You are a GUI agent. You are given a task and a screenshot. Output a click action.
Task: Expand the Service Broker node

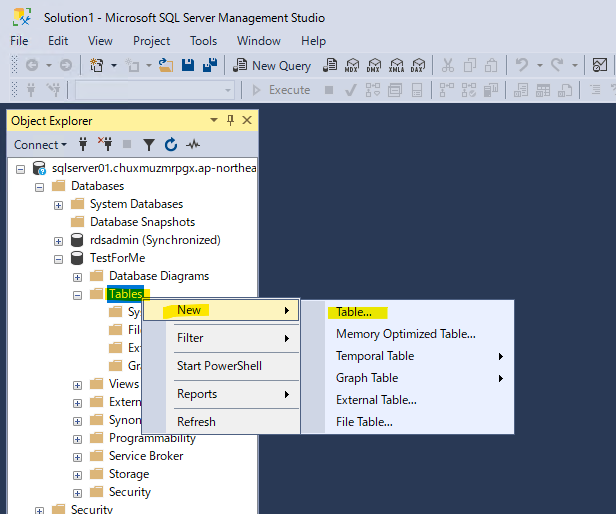(x=77, y=457)
